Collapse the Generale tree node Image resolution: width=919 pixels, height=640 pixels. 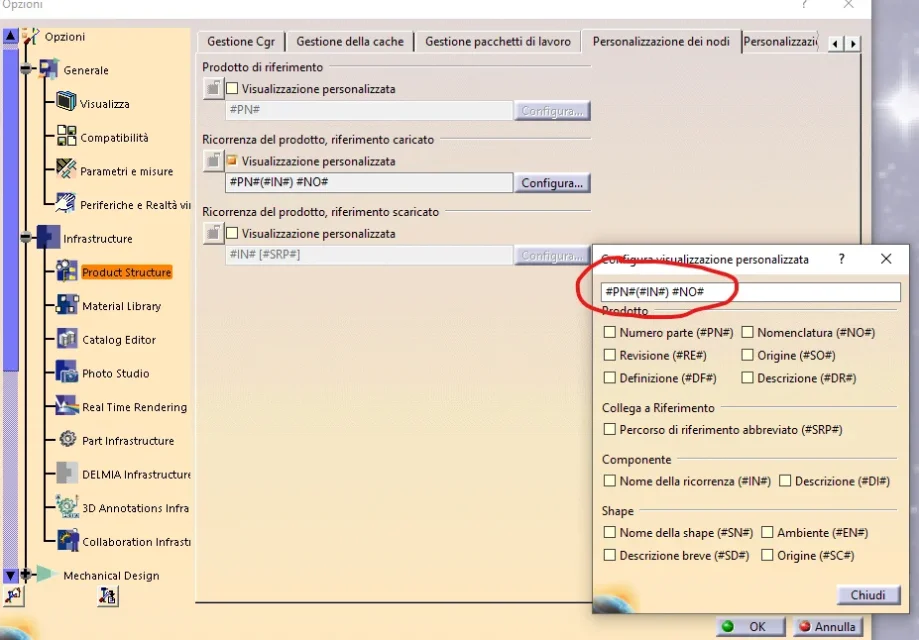click(26, 70)
